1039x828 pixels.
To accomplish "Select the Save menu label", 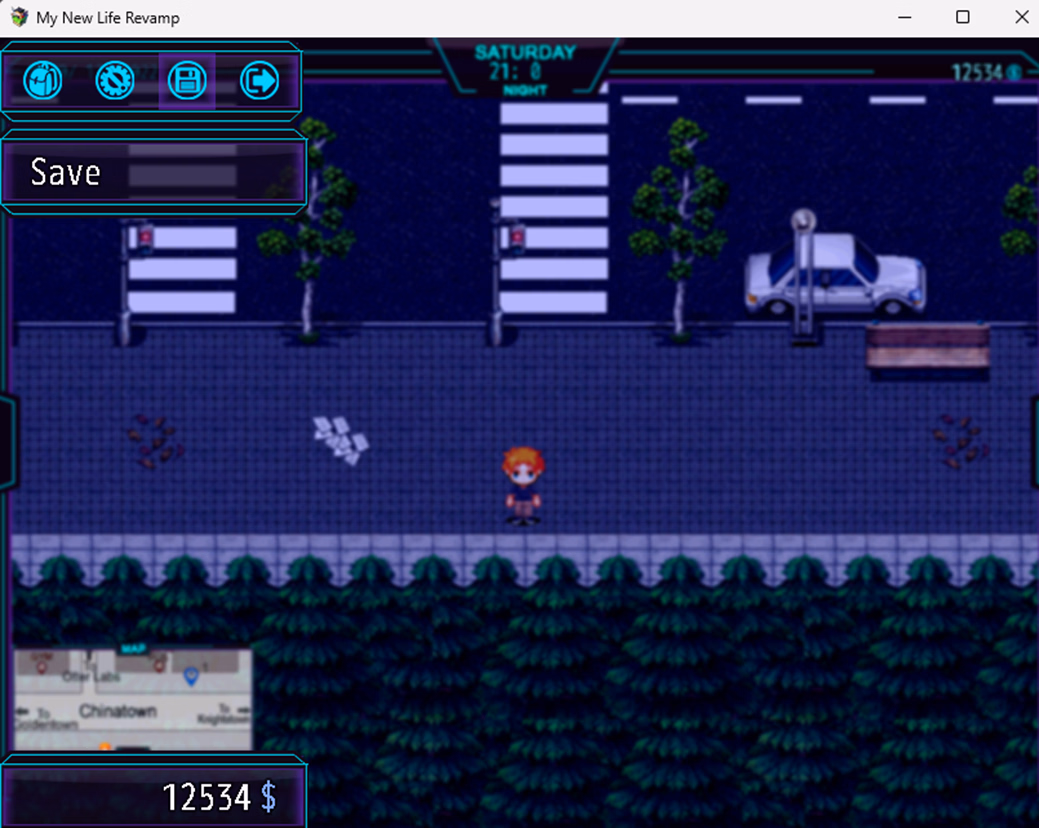I will (x=66, y=173).
